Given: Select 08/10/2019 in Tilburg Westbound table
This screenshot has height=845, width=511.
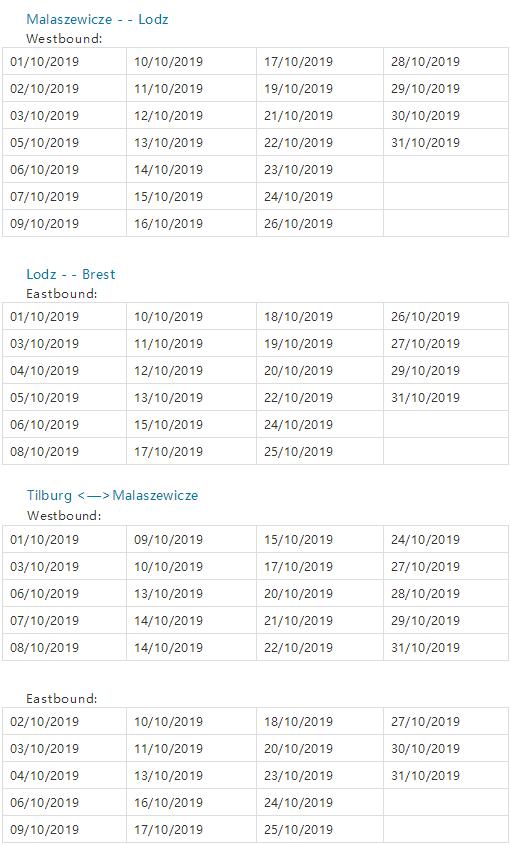Looking at the screenshot, I should [x=44, y=647].
